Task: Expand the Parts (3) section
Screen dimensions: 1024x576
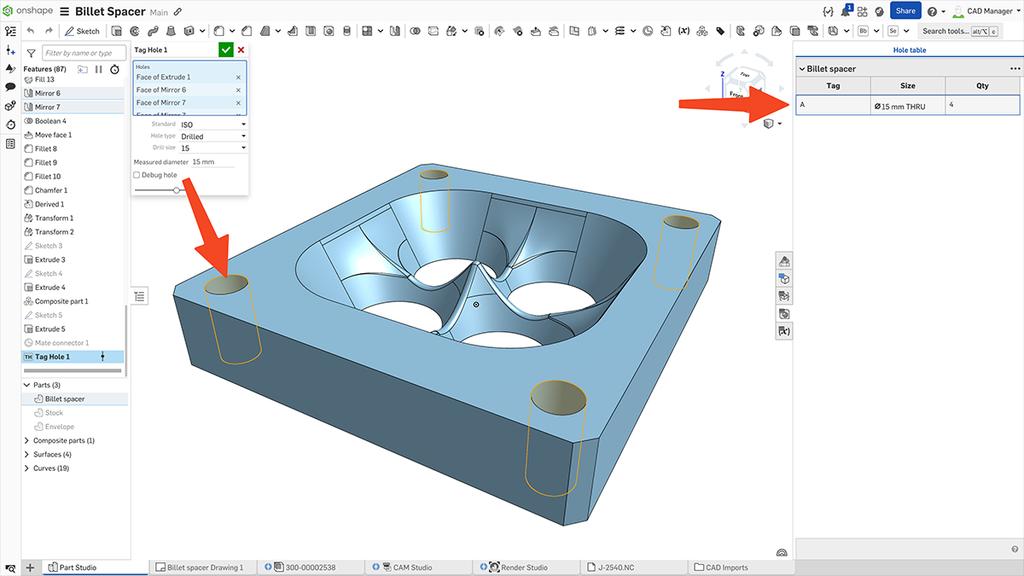Action: click(x=26, y=383)
